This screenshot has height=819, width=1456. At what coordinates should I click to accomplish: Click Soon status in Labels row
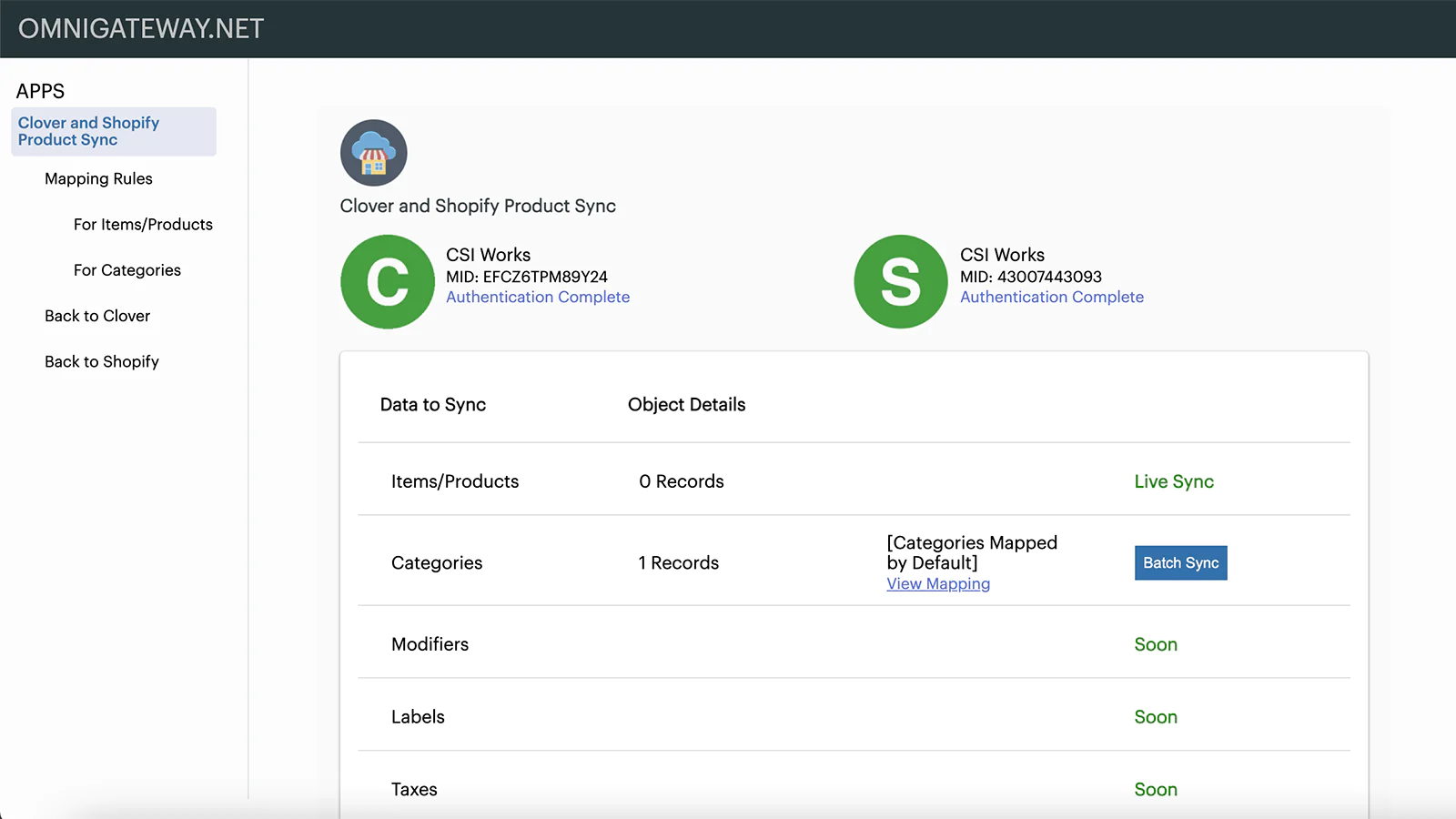1156,717
